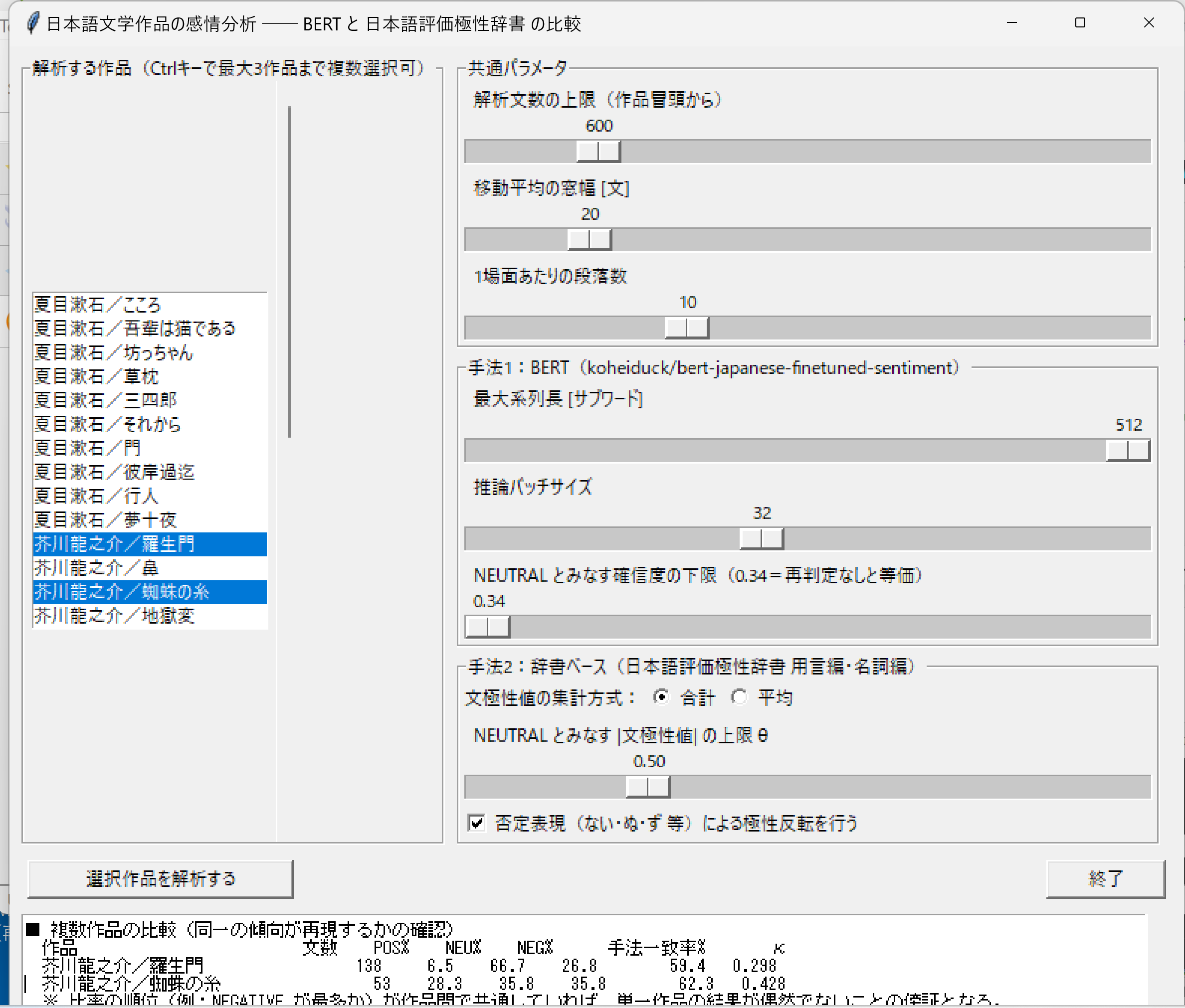The image size is (1185, 1008).
Task: Choose 夏目漱石／坊っちゃん from the list
Action: (150, 352)
